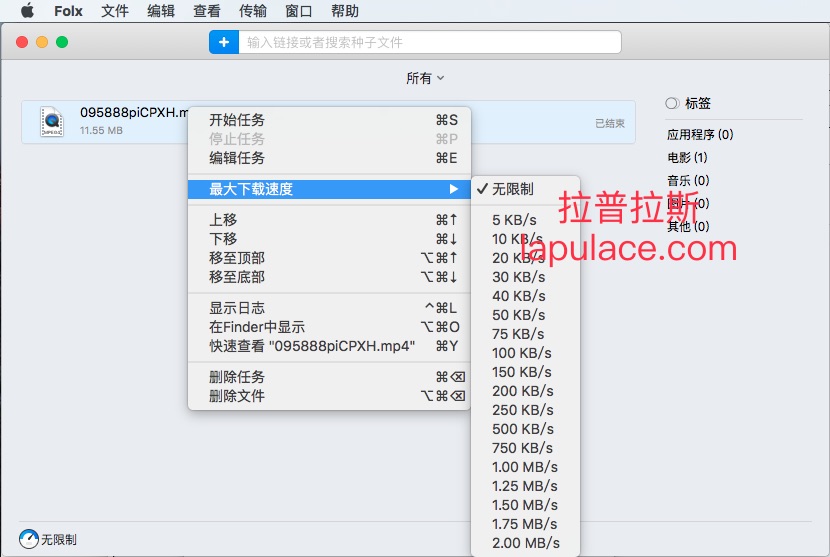Set max speed to 1.00 MB/s
The image size is (830, 557).
pyautogui.click(x=525, y=467)
